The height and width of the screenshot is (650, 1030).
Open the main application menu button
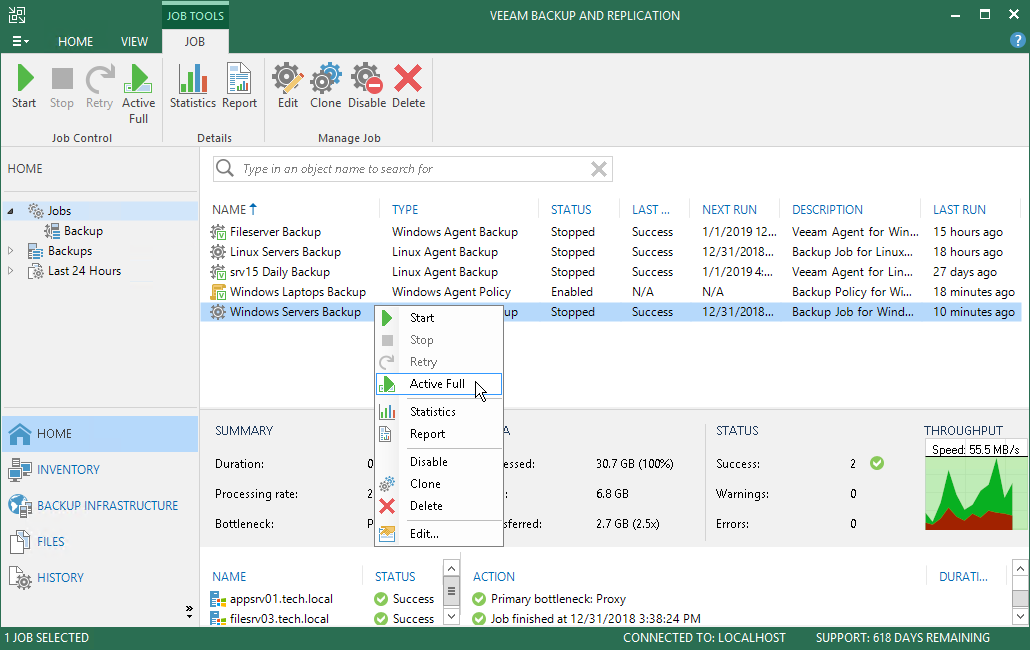(20, 41)
